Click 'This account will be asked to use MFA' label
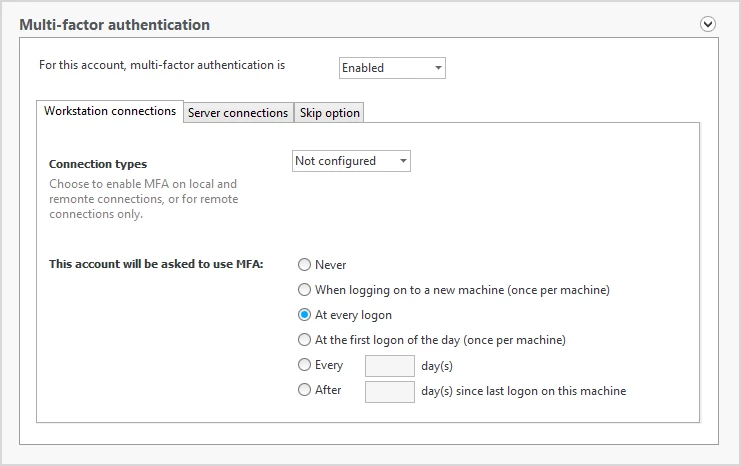Screen dimensions: 741x466 (149, 265)
